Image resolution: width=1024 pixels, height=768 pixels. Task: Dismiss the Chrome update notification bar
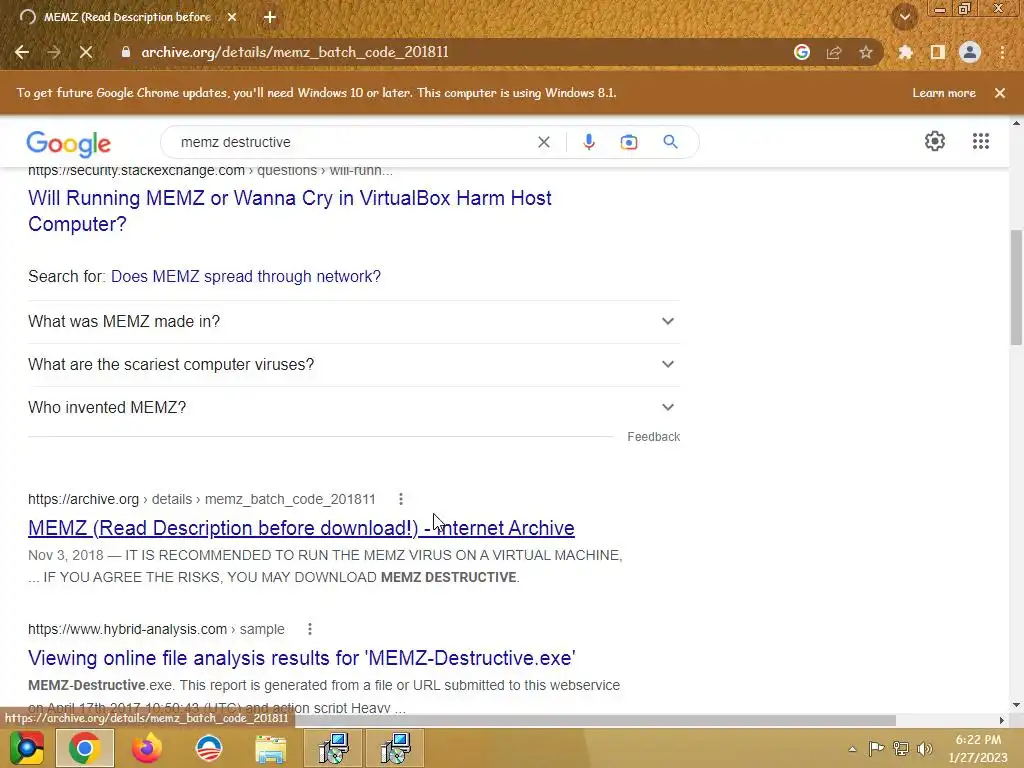pos(1000,93)
